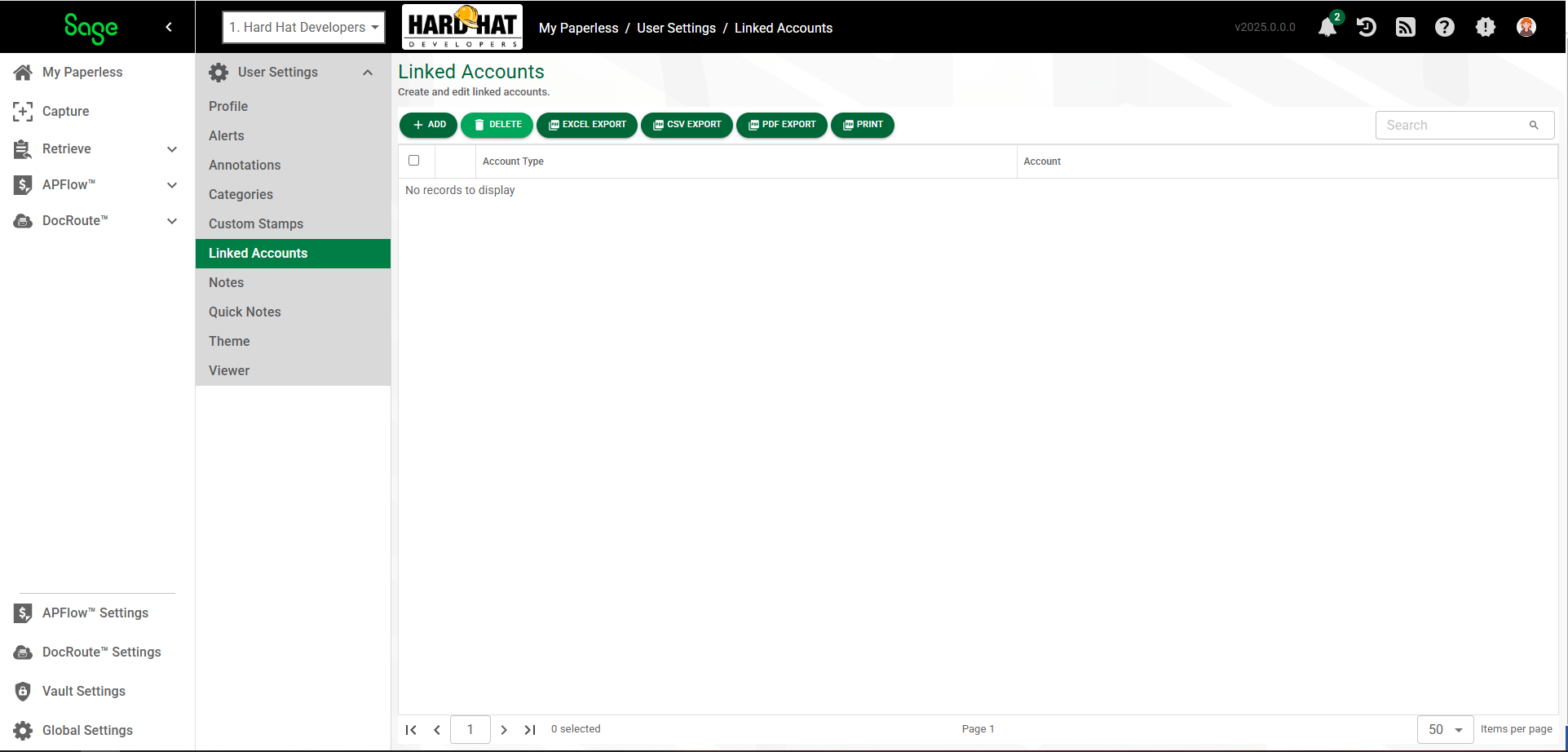Open Viewer in User Settings
1568x752 pixels.
(x=293, y=370)
